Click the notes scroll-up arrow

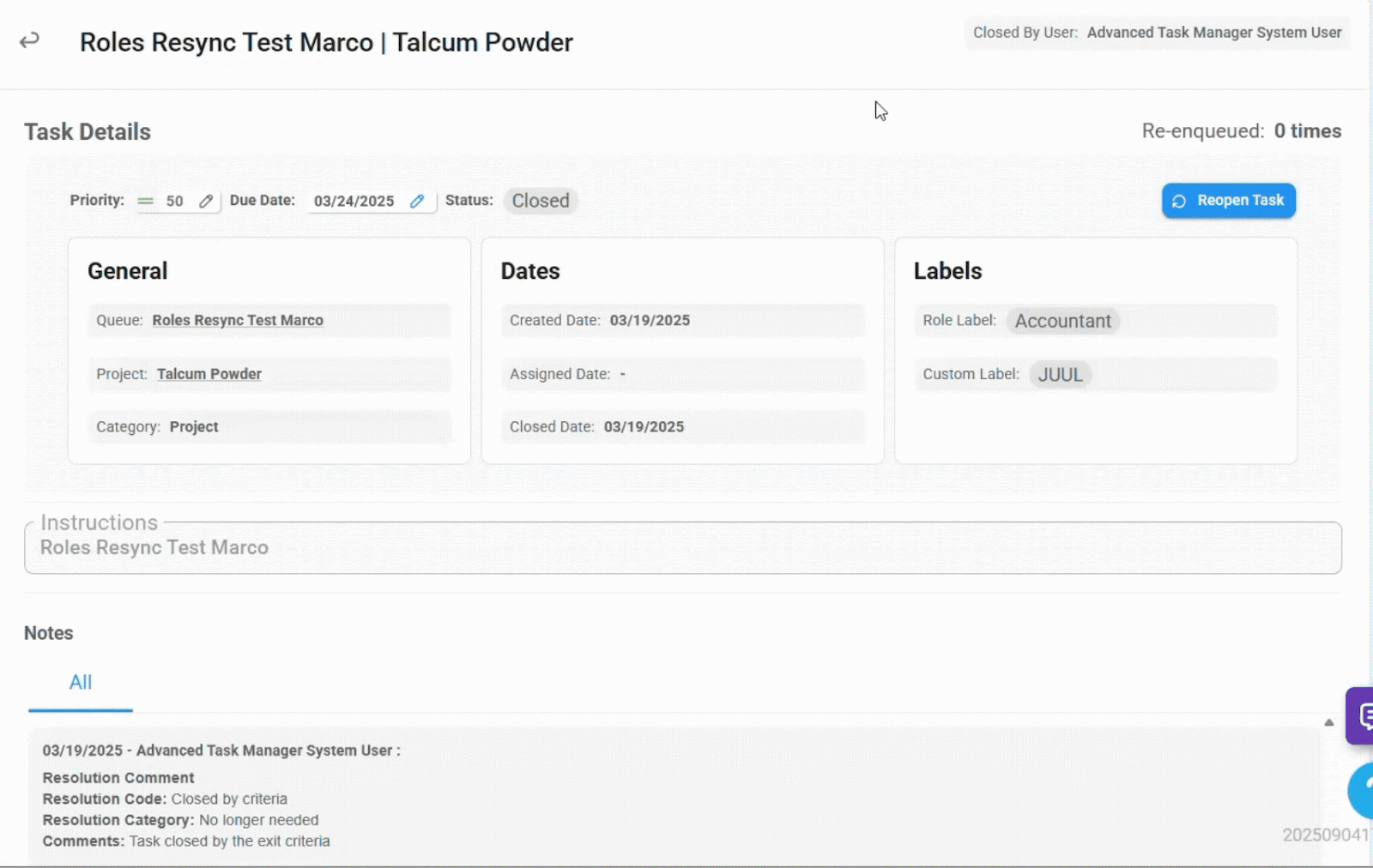coord(1328,722)
